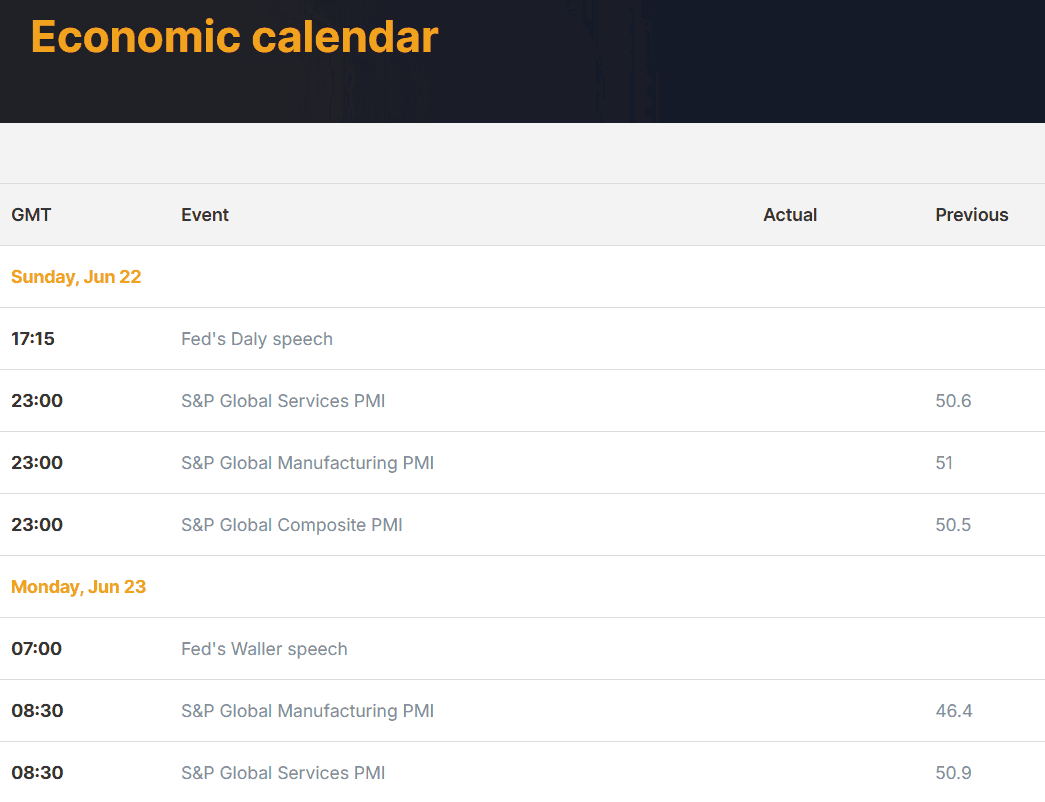The width and height of the screenshot is (1045, 802).
Task: Open the S&P Global Composite PMI event
Action: point(291,525)
